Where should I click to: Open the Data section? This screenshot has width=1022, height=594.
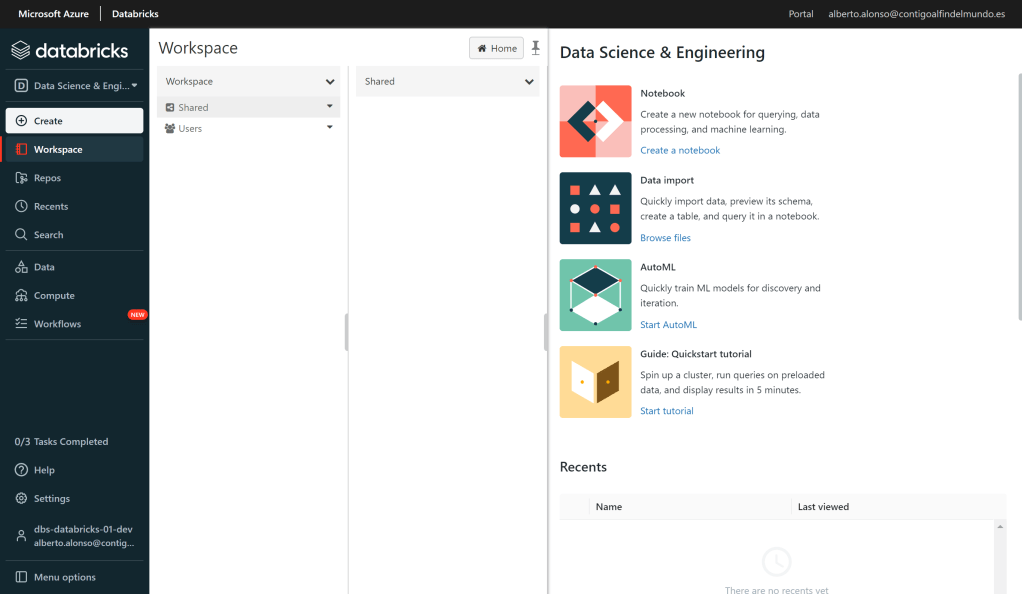pyautogui.click(x=44, y=267)
